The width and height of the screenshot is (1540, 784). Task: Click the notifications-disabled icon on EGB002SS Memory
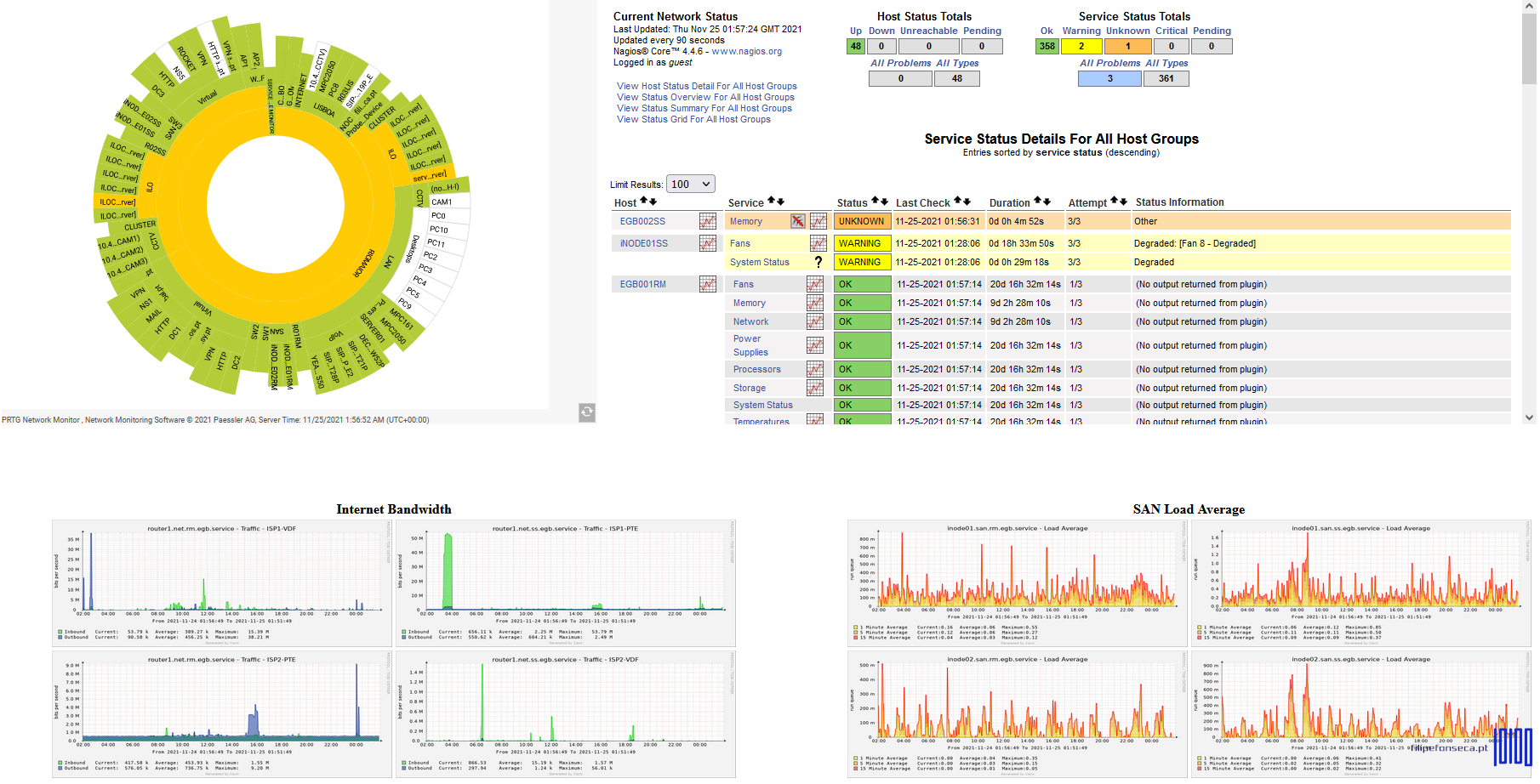[x=797, y=221]
